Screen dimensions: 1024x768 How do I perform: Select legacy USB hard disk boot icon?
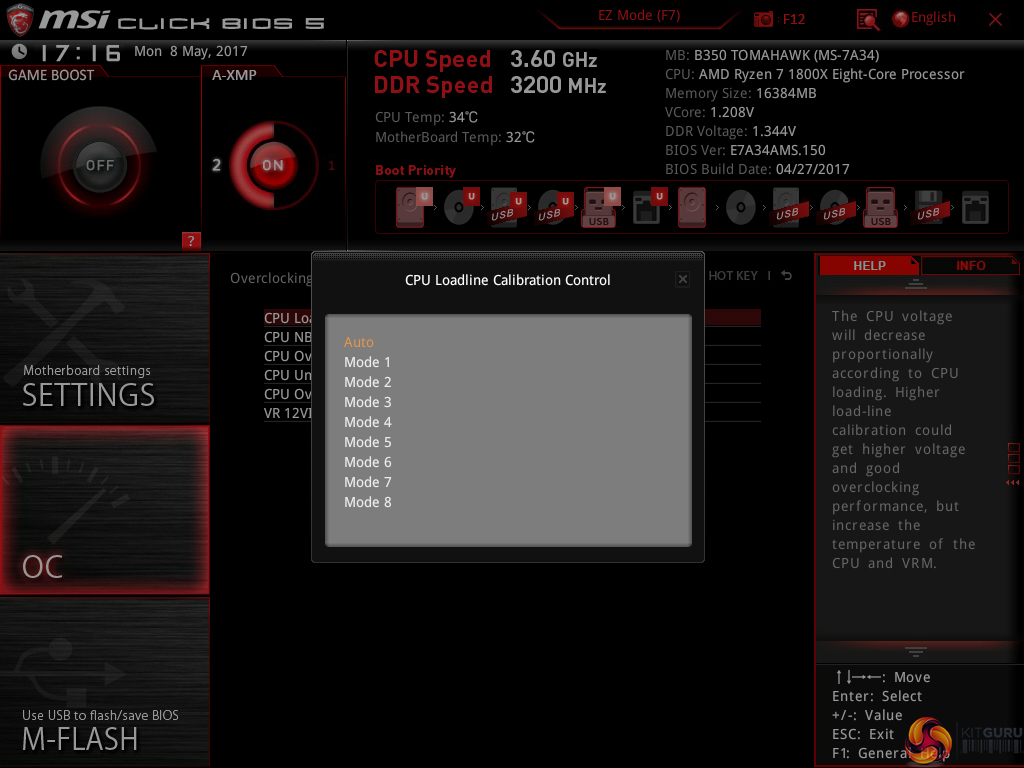tap(787, 207)
